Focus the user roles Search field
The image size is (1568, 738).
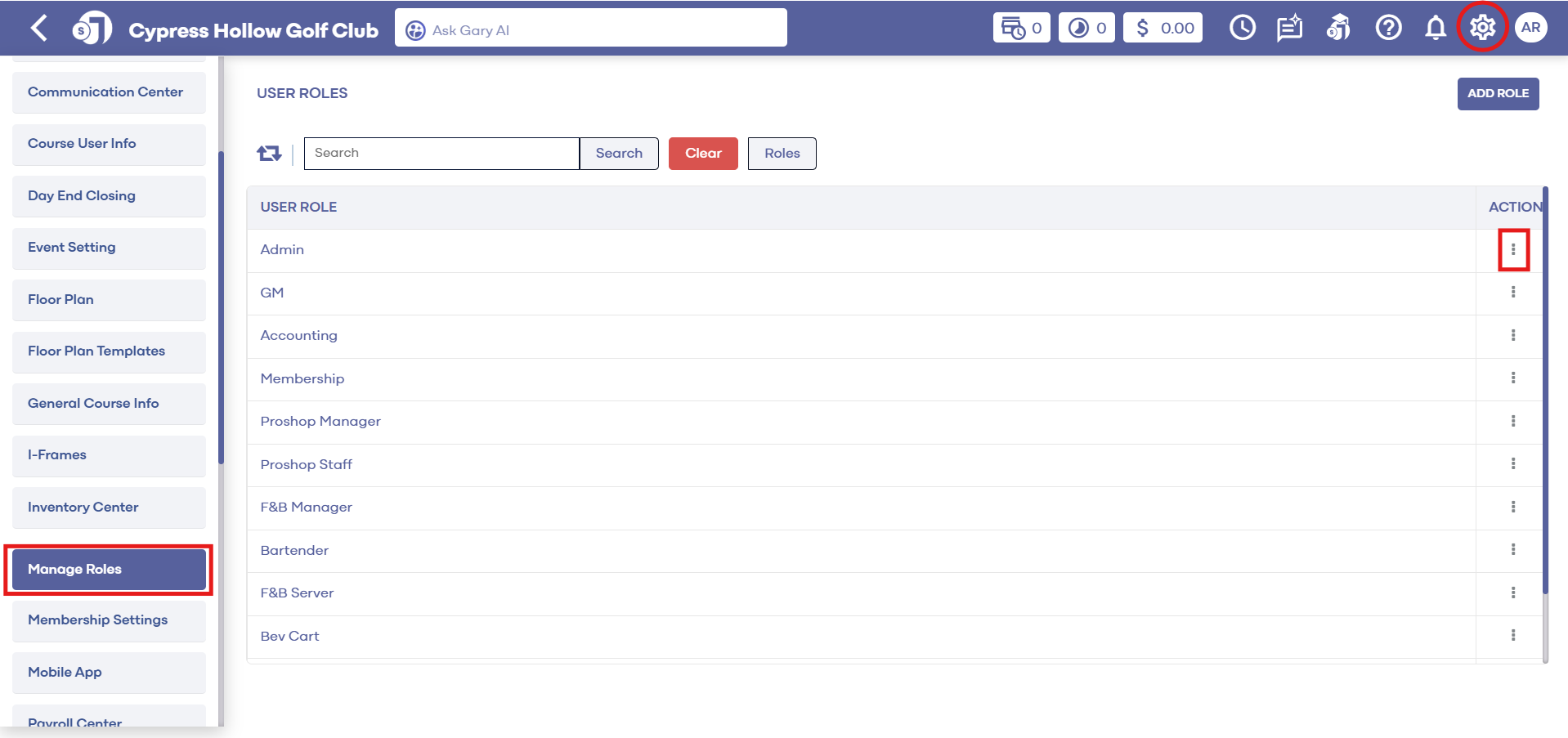441,154
